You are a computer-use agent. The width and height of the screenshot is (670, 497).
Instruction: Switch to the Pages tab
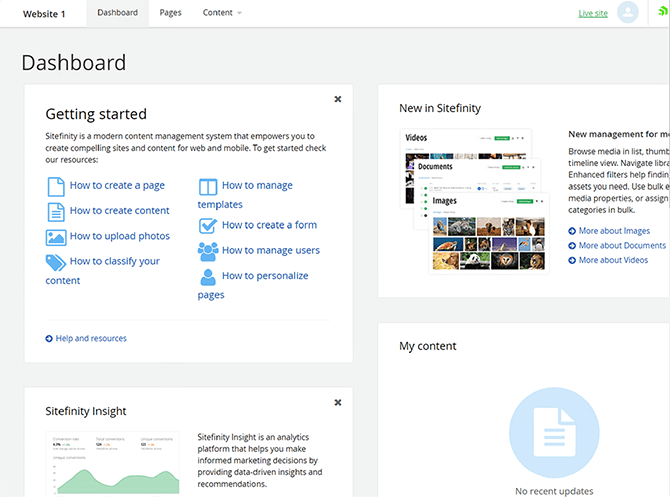pos(170,13)
